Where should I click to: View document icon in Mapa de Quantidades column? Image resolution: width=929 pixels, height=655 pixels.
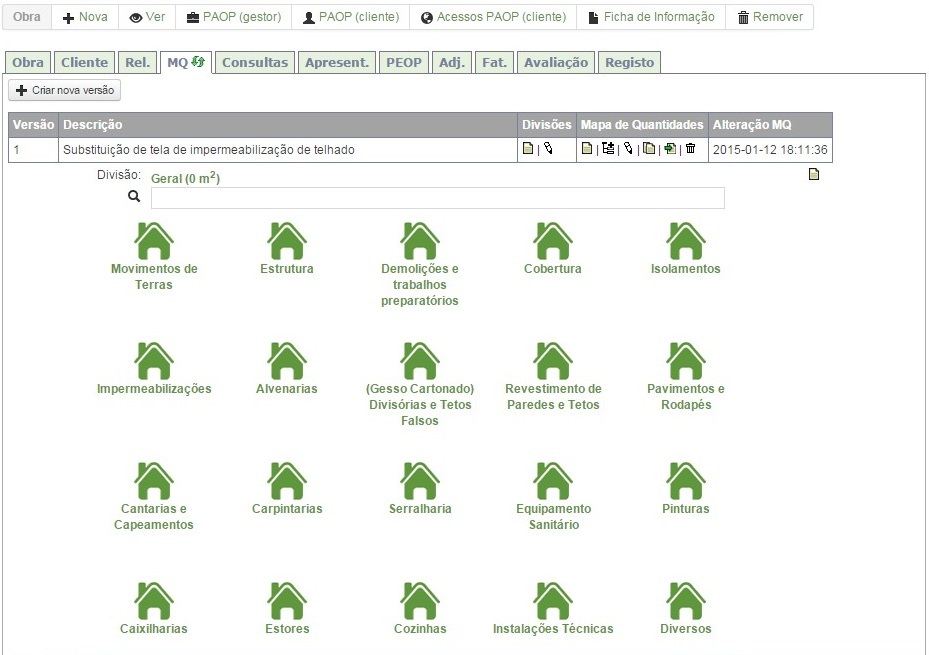(x=587, y=149)
